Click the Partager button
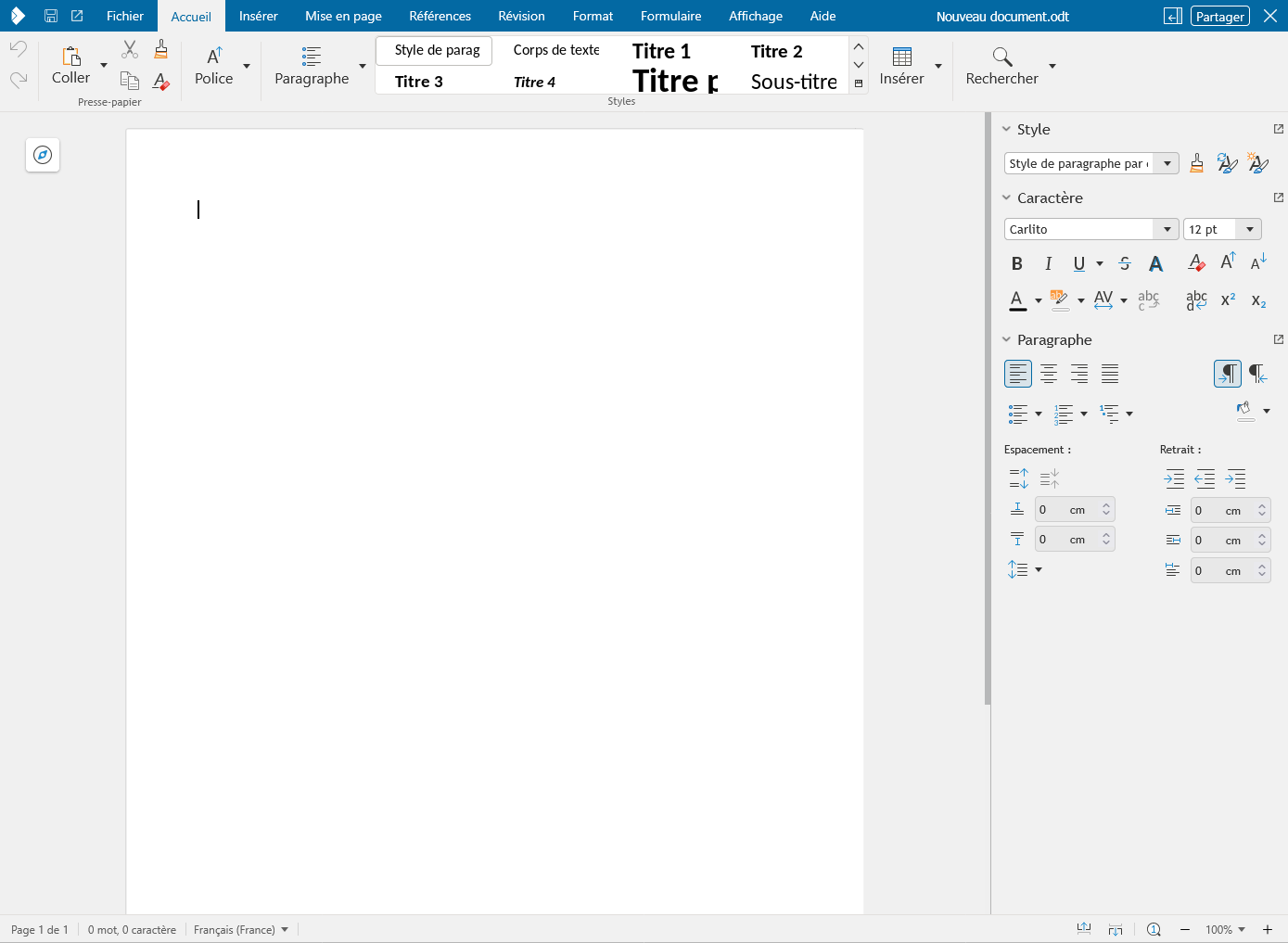 click(x=1219, y=16)
